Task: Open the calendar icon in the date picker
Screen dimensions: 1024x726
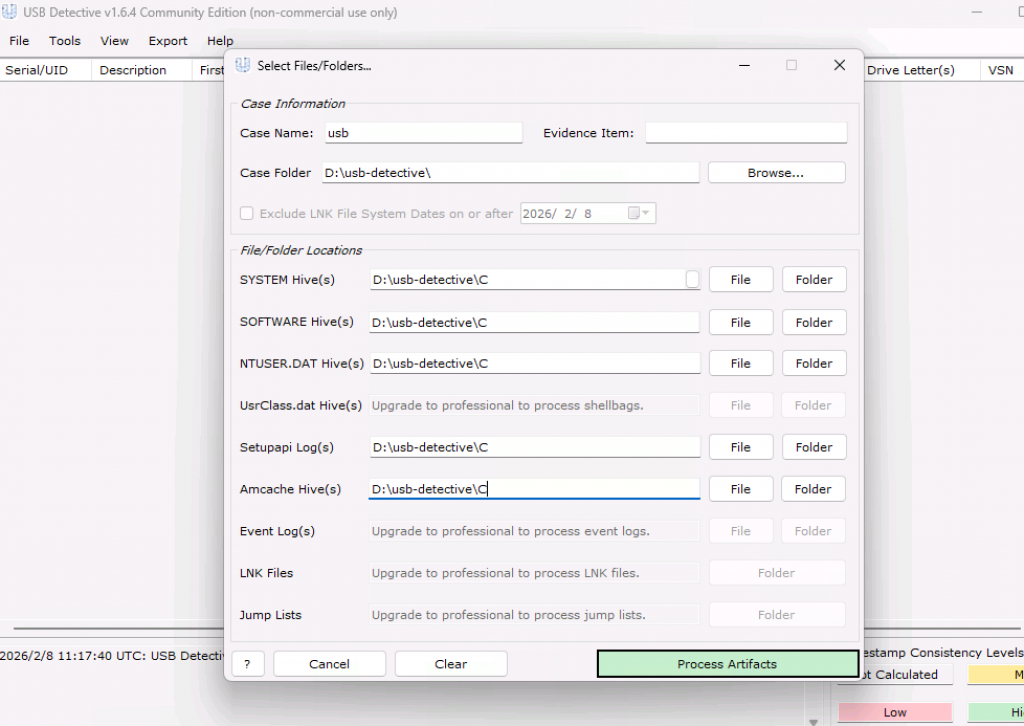Action: coord(633,213)
